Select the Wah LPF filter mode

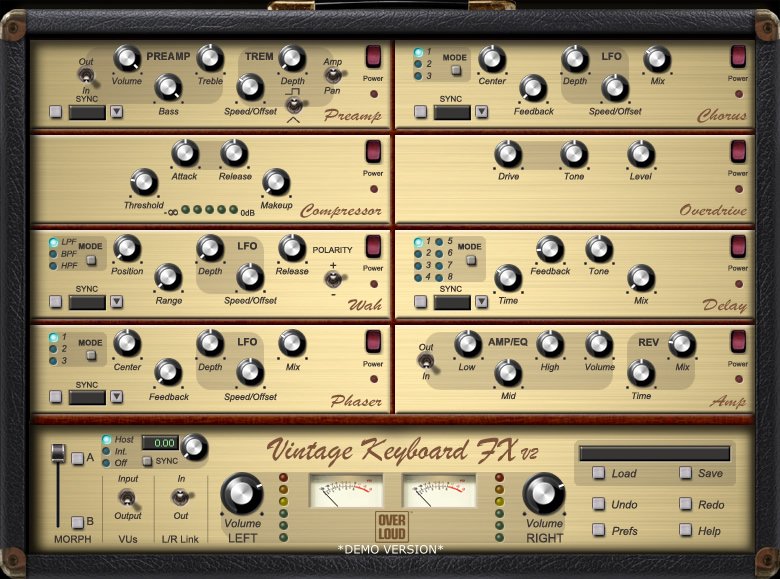[54, 242]
